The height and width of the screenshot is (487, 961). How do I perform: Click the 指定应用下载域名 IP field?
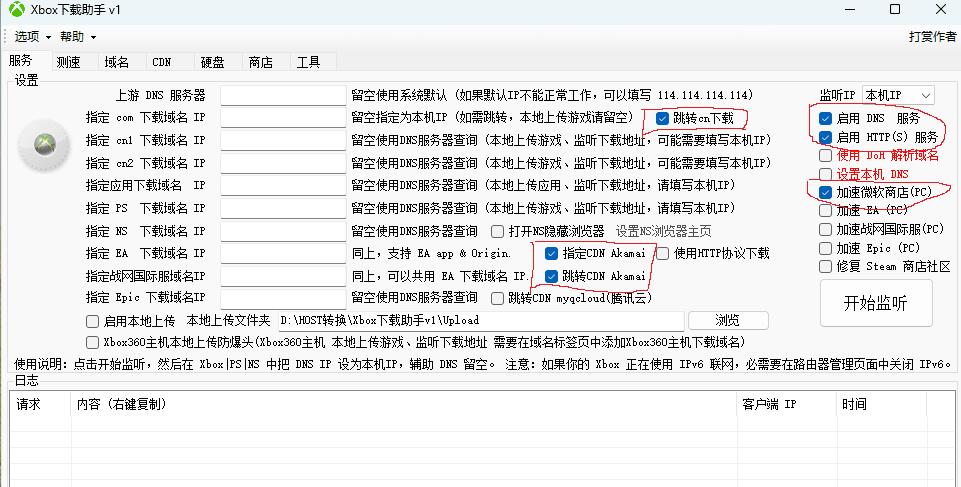[x=283, y=186]
